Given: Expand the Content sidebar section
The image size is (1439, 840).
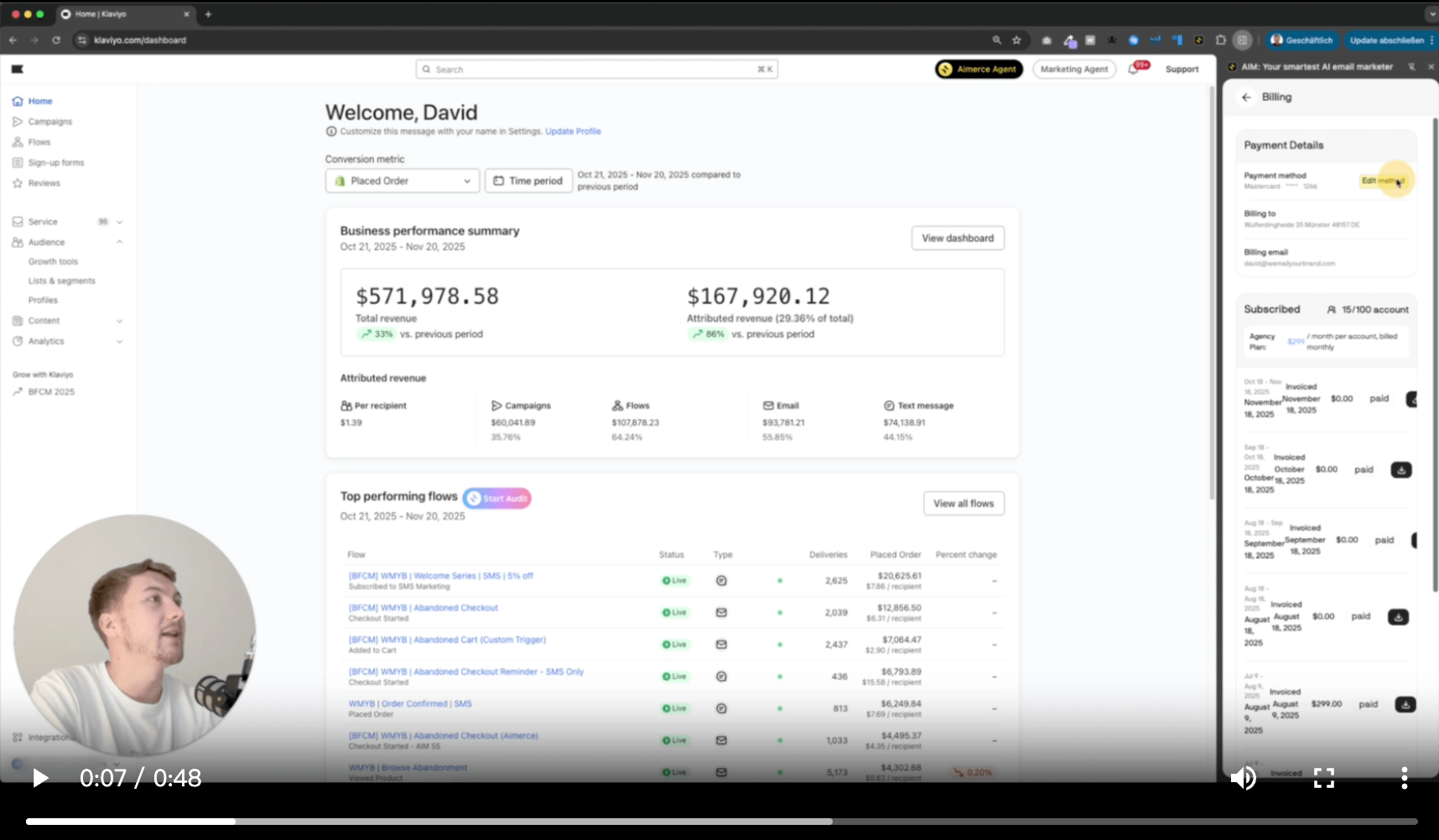Looking at the screenshot, I should point(119,321).
